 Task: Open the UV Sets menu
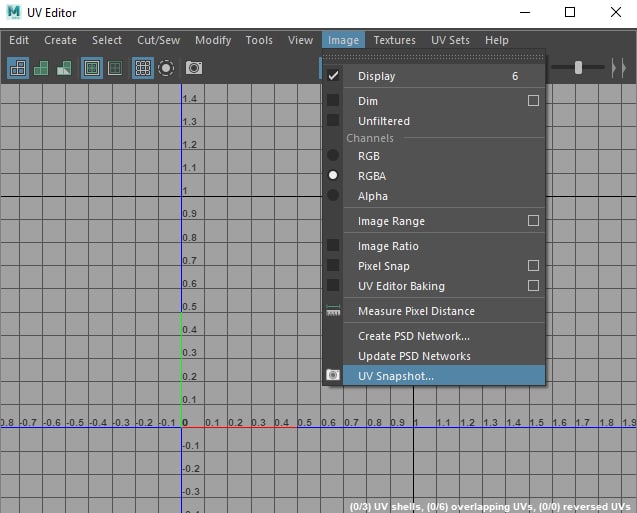coord(450,40)
